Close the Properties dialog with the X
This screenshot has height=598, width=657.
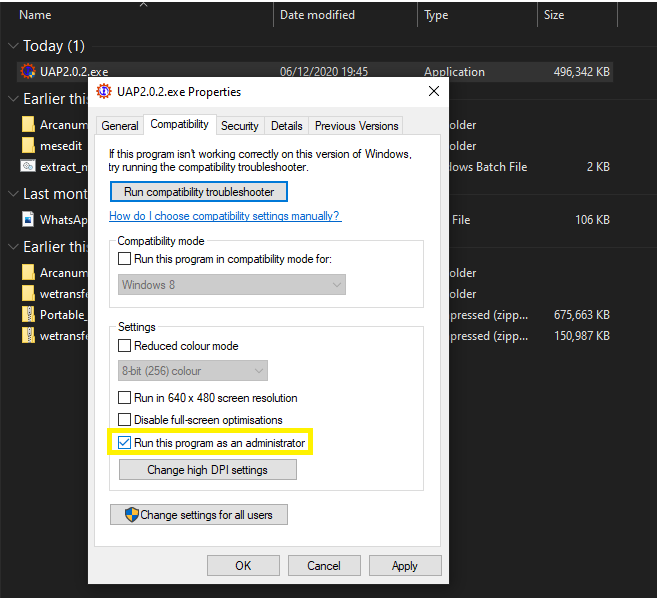433,92
